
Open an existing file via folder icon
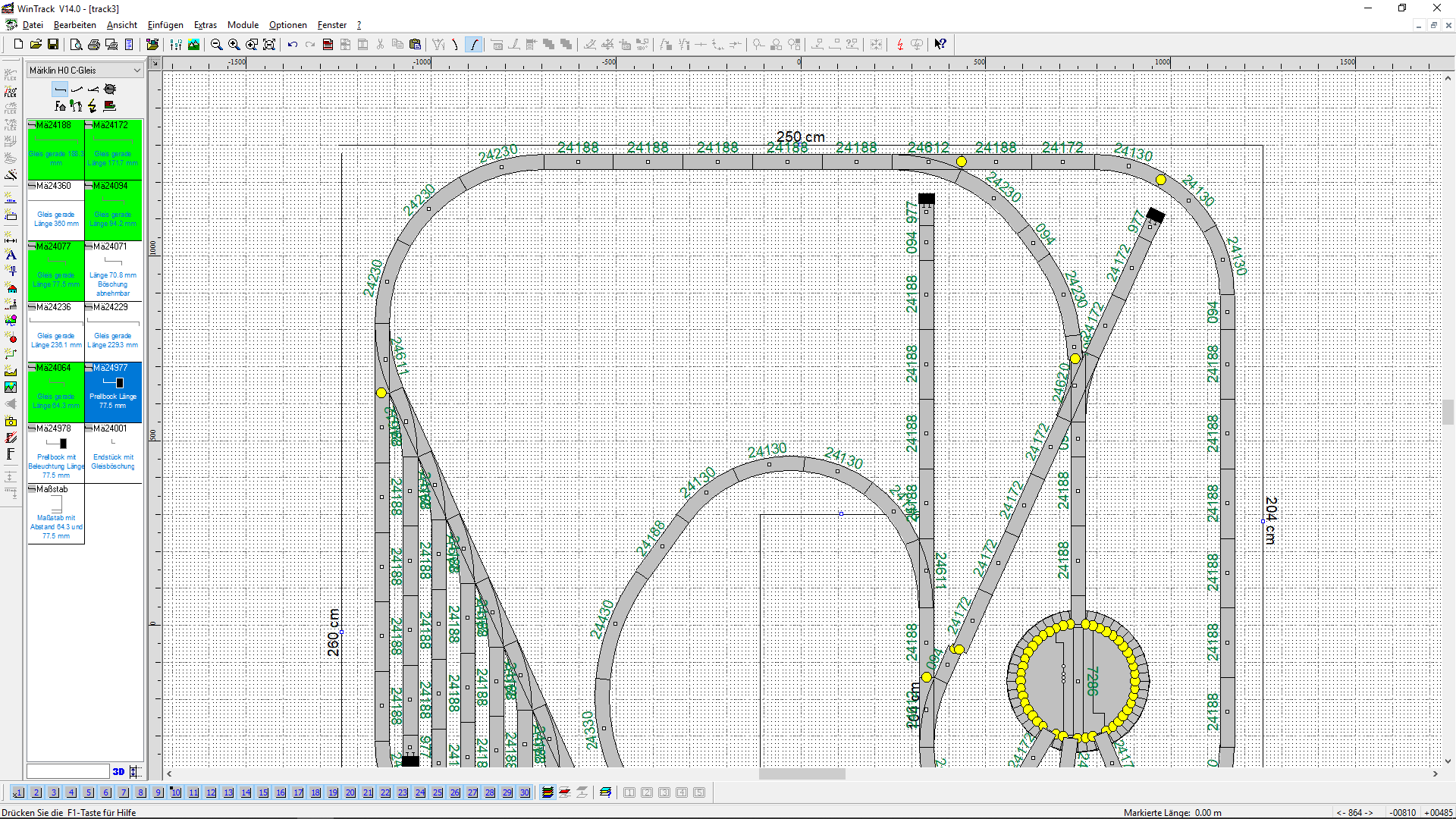(36, 45)
